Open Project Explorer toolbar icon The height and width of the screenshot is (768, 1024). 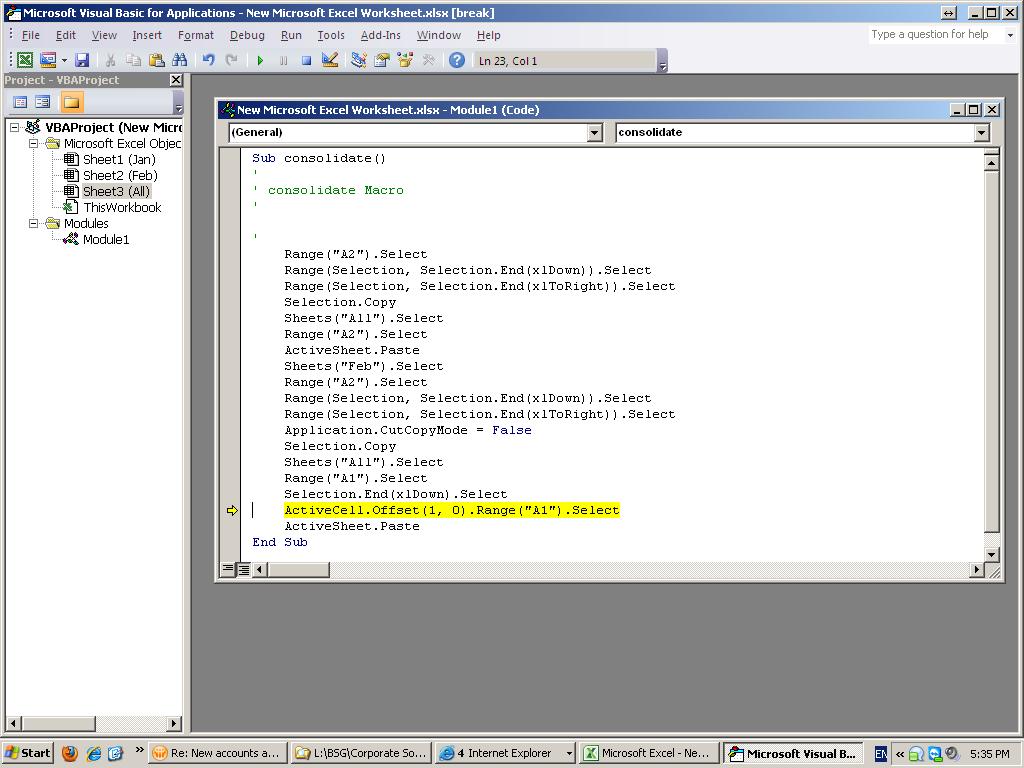359,60
